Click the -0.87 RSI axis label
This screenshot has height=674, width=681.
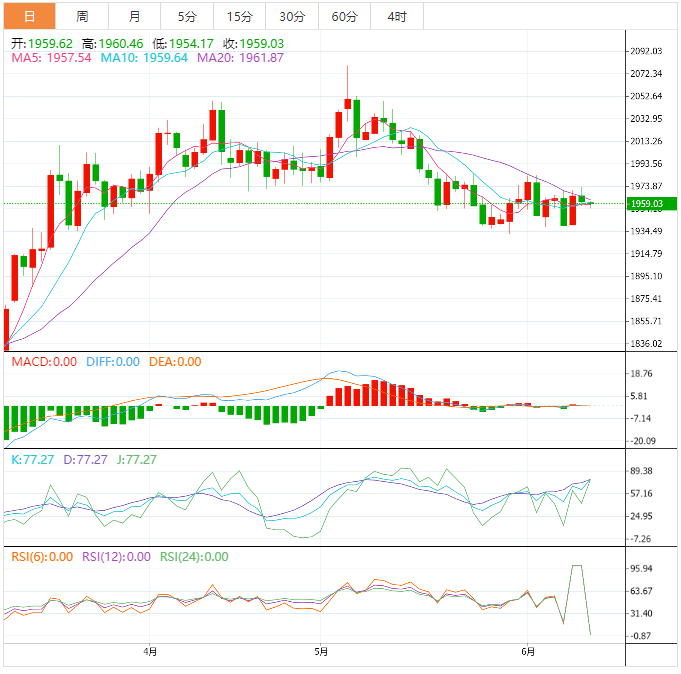[641, 636]
